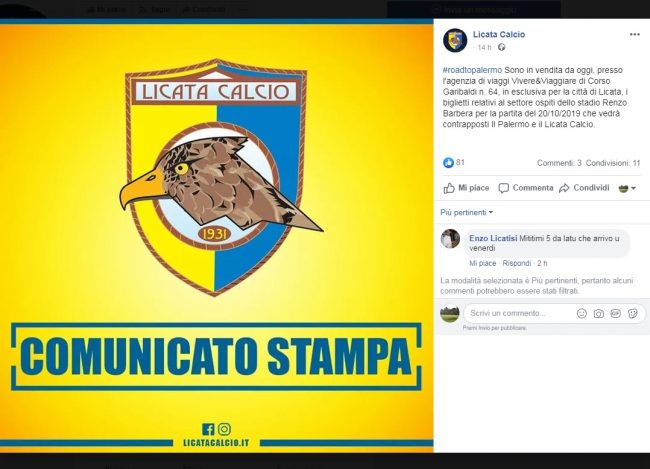This screenshot has height=469, width=650.
Task: Open the sticker picker icon
Action: pos(633,313)
